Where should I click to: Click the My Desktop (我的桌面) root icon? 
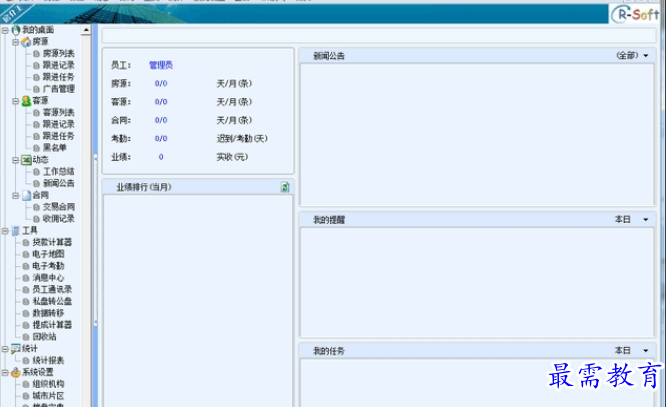(16, 30)
